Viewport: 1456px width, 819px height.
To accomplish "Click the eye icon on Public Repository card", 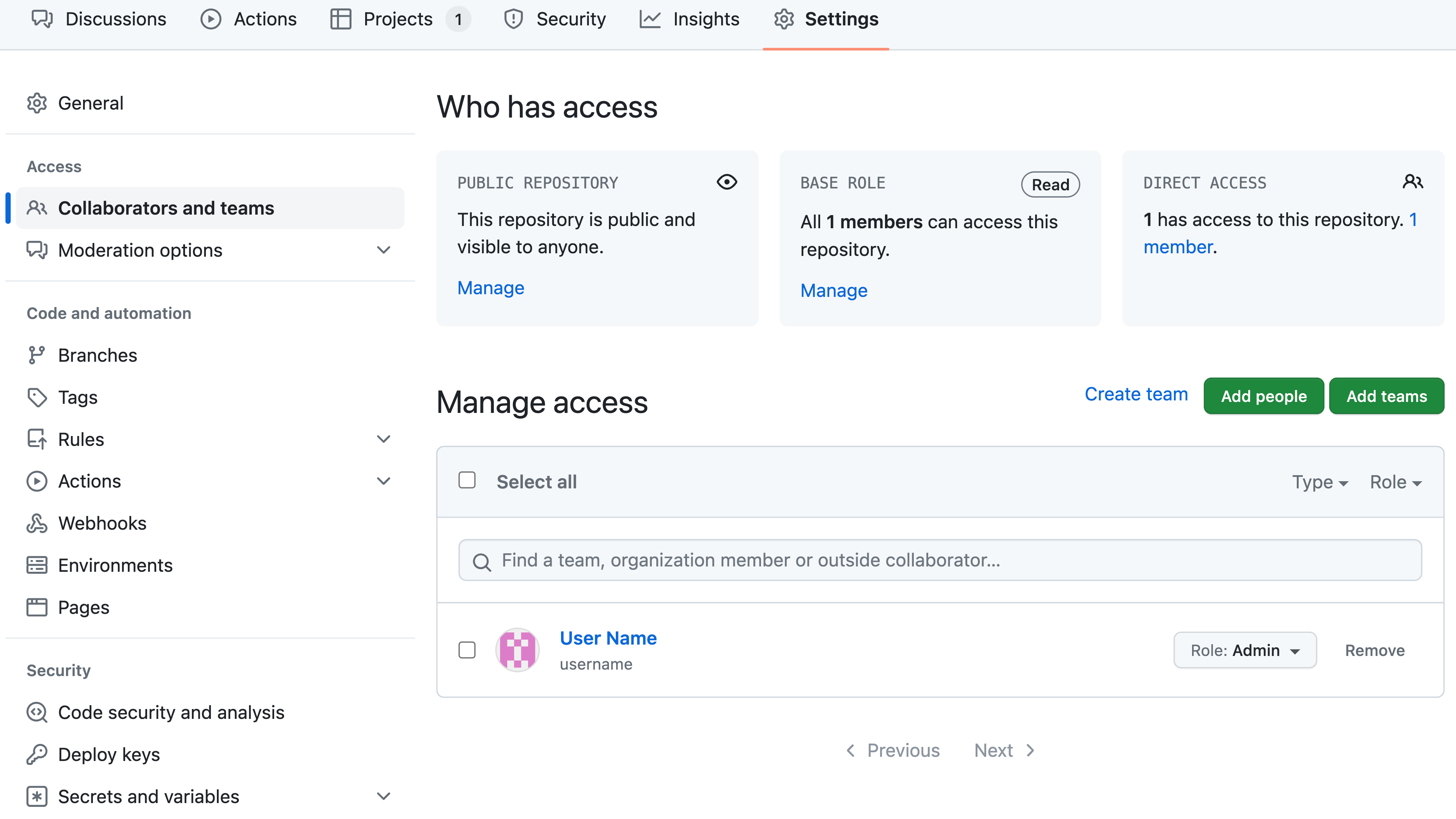I will pos(727,182).
